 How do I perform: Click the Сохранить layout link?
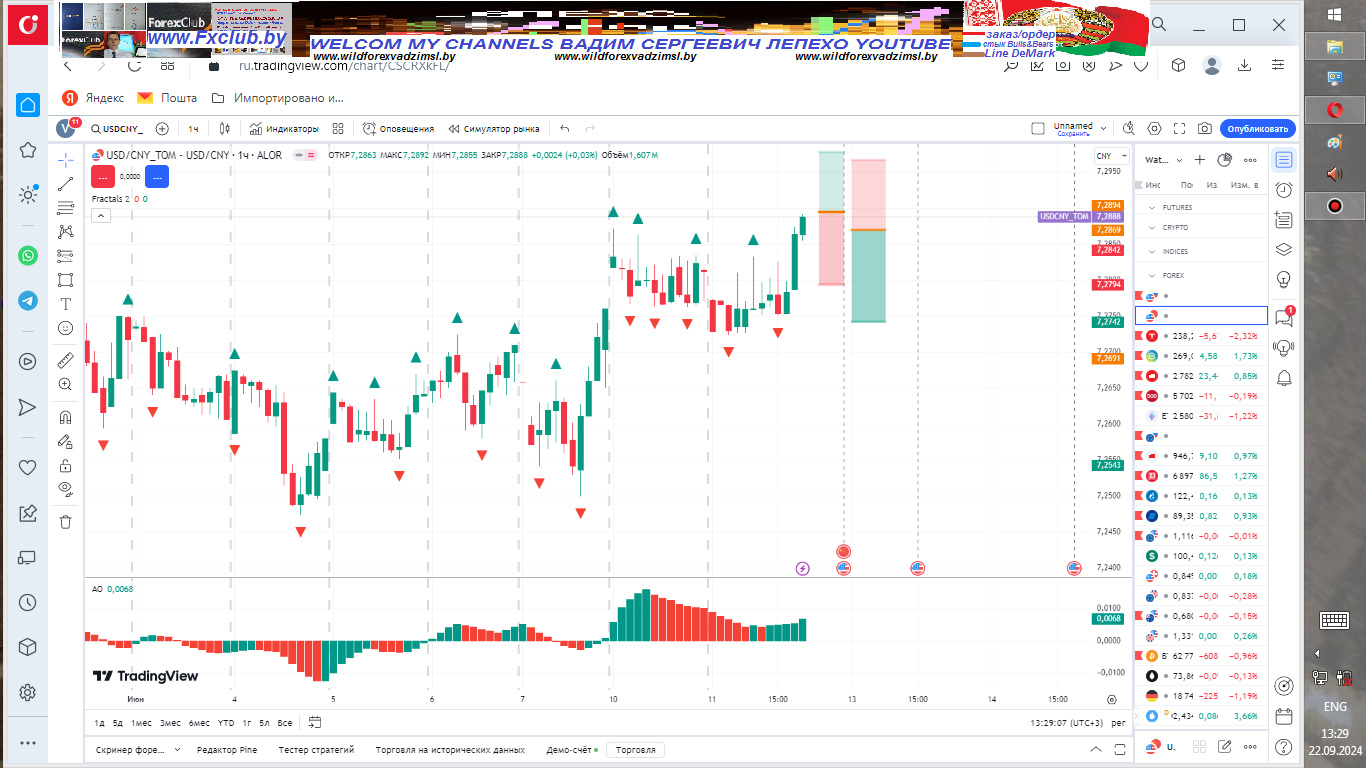(x=1073, y=133)
